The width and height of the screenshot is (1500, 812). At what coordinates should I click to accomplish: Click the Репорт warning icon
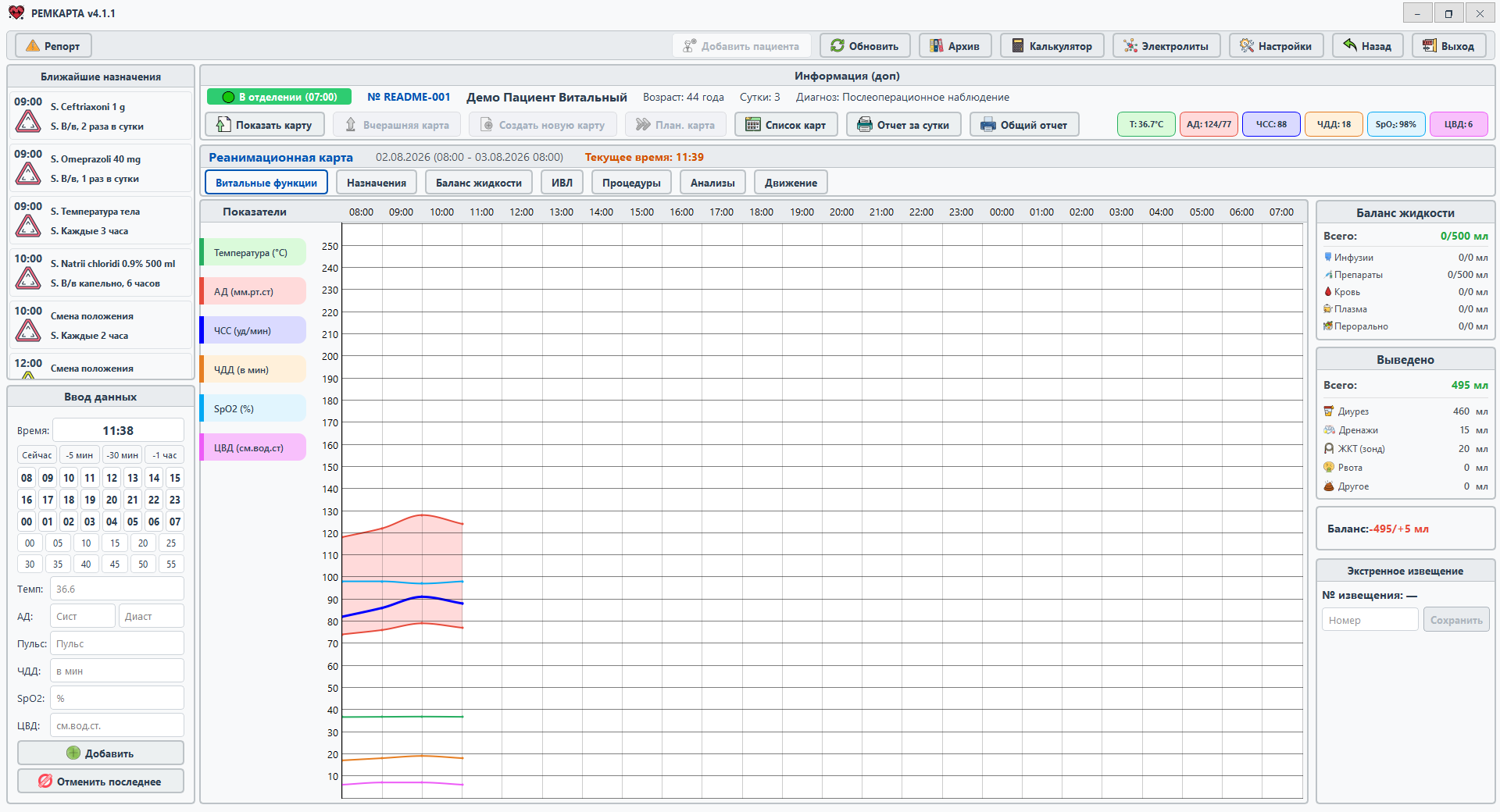33,46
